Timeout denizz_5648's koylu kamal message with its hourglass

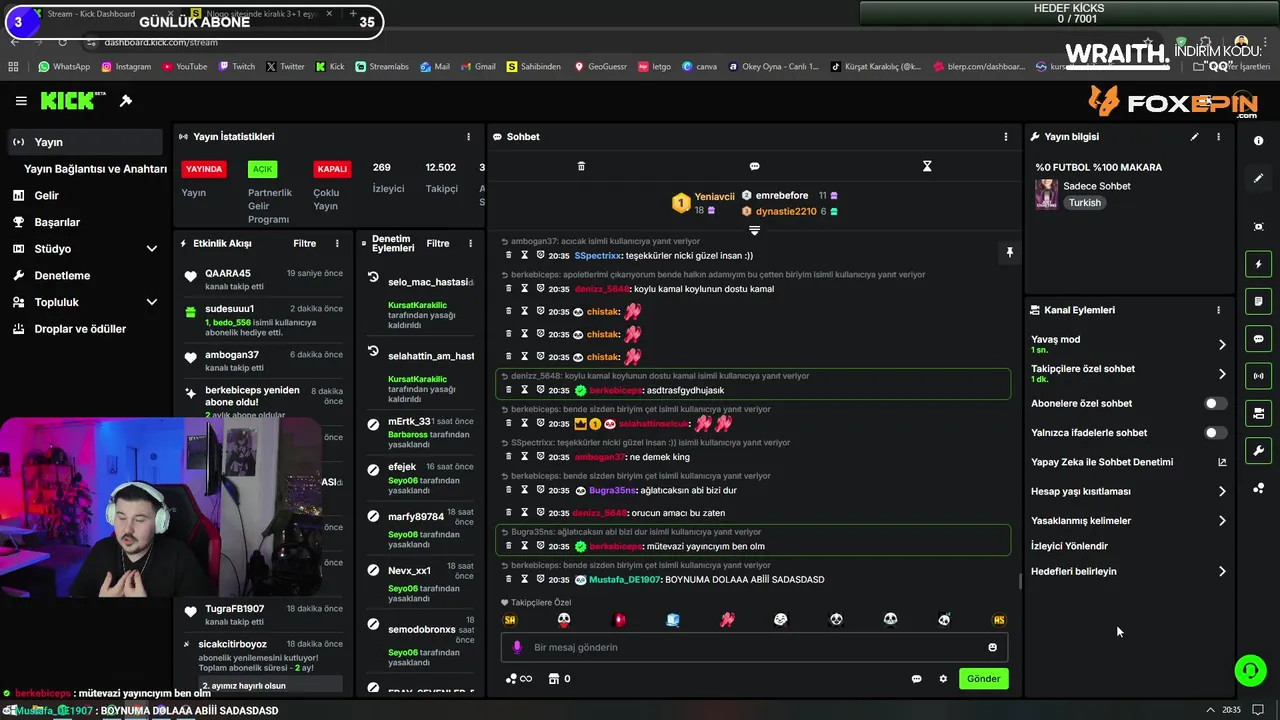pos(524,289)
